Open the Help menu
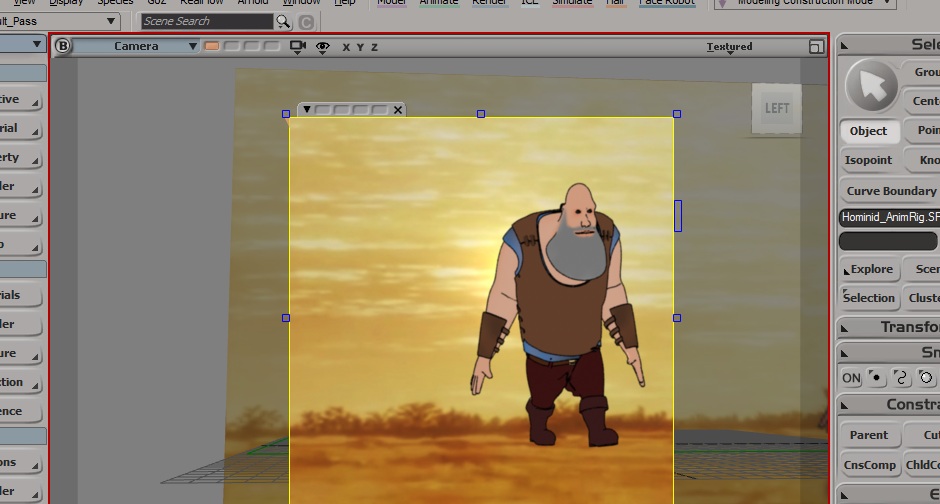The height and width of the screenshot is (504, 940). (345, 2)
